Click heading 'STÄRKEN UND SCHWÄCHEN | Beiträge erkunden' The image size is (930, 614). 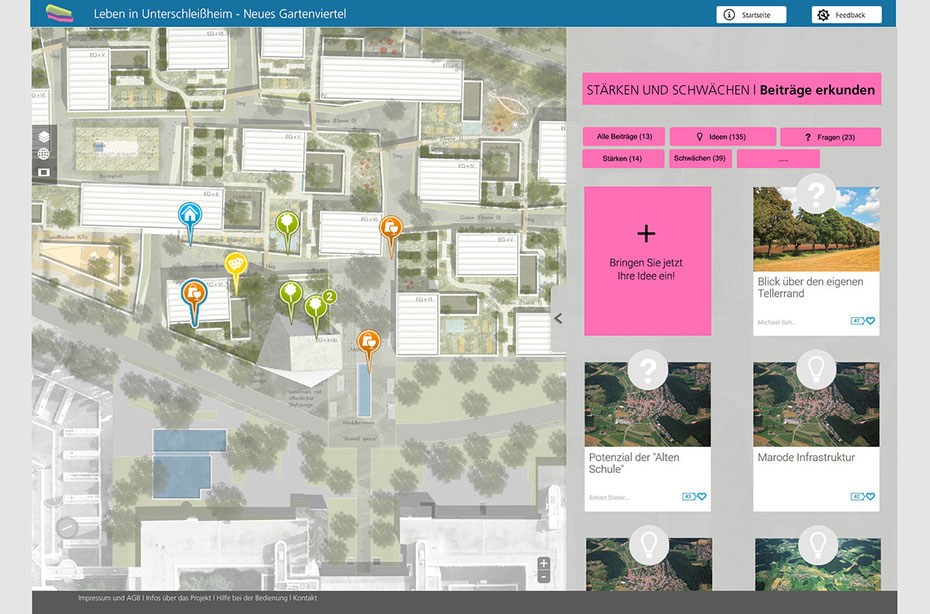pyautogui.click(x=731, y=90)
